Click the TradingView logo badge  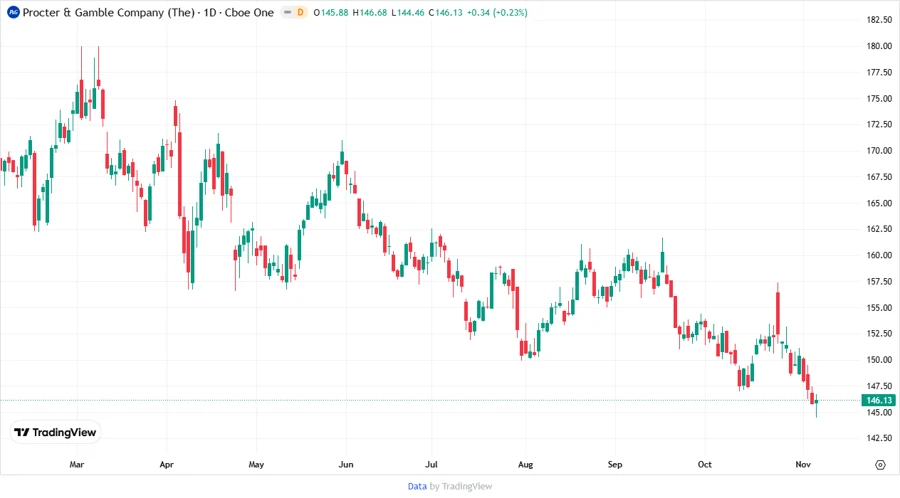click(56, 433)
